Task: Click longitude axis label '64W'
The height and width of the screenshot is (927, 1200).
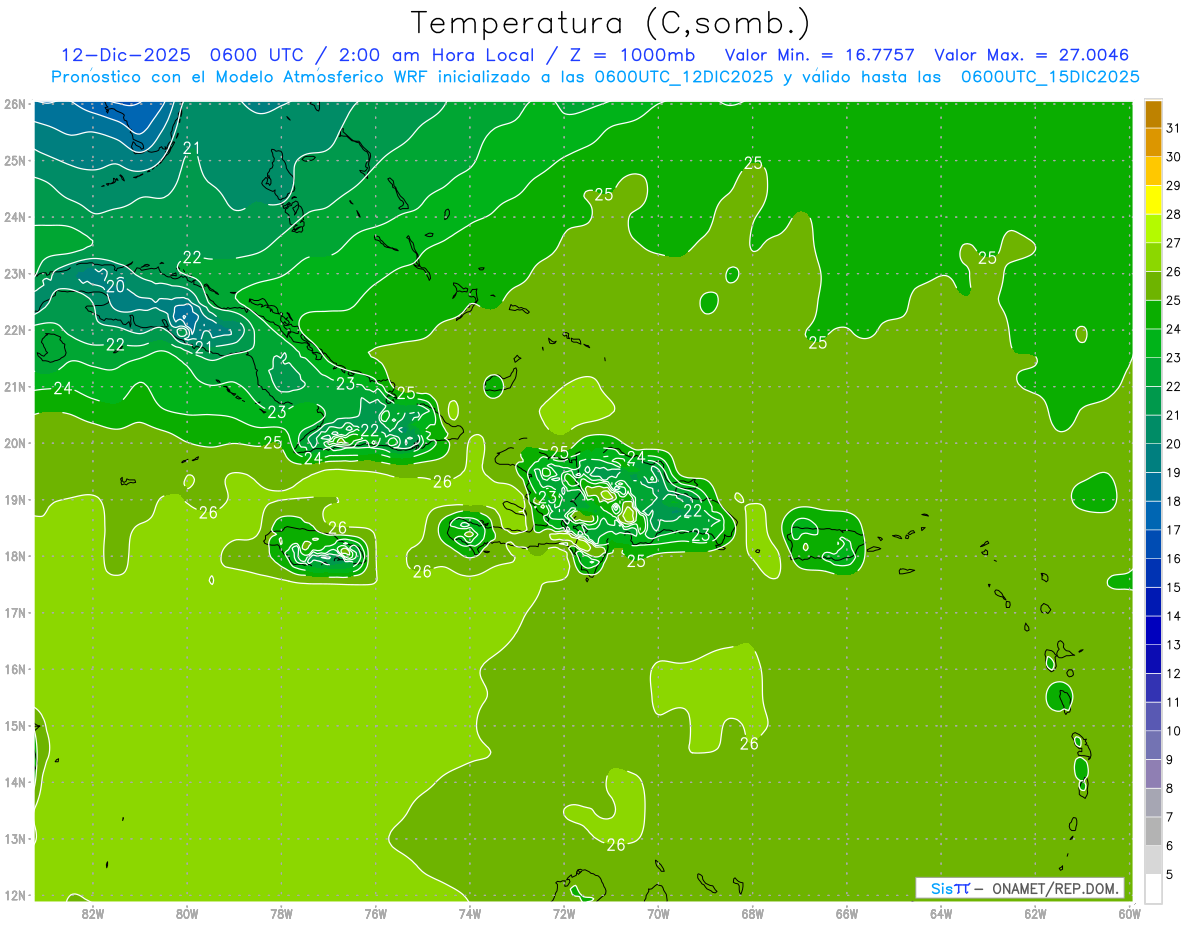Action: coord(940,913)
